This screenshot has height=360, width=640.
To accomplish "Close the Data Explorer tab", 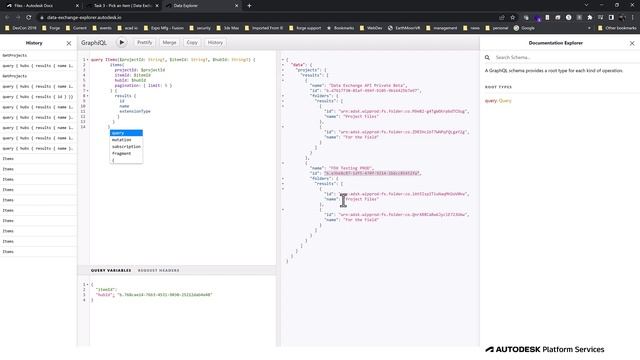I will pos(236,6).
